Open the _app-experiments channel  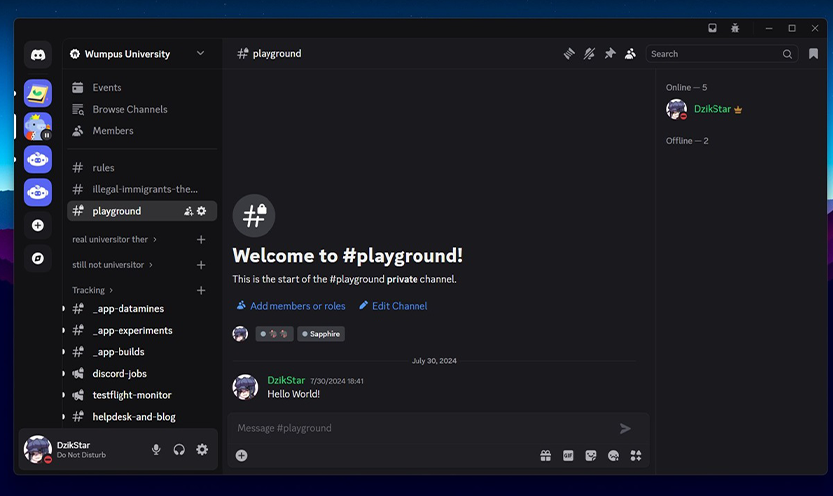coord(142,330)
